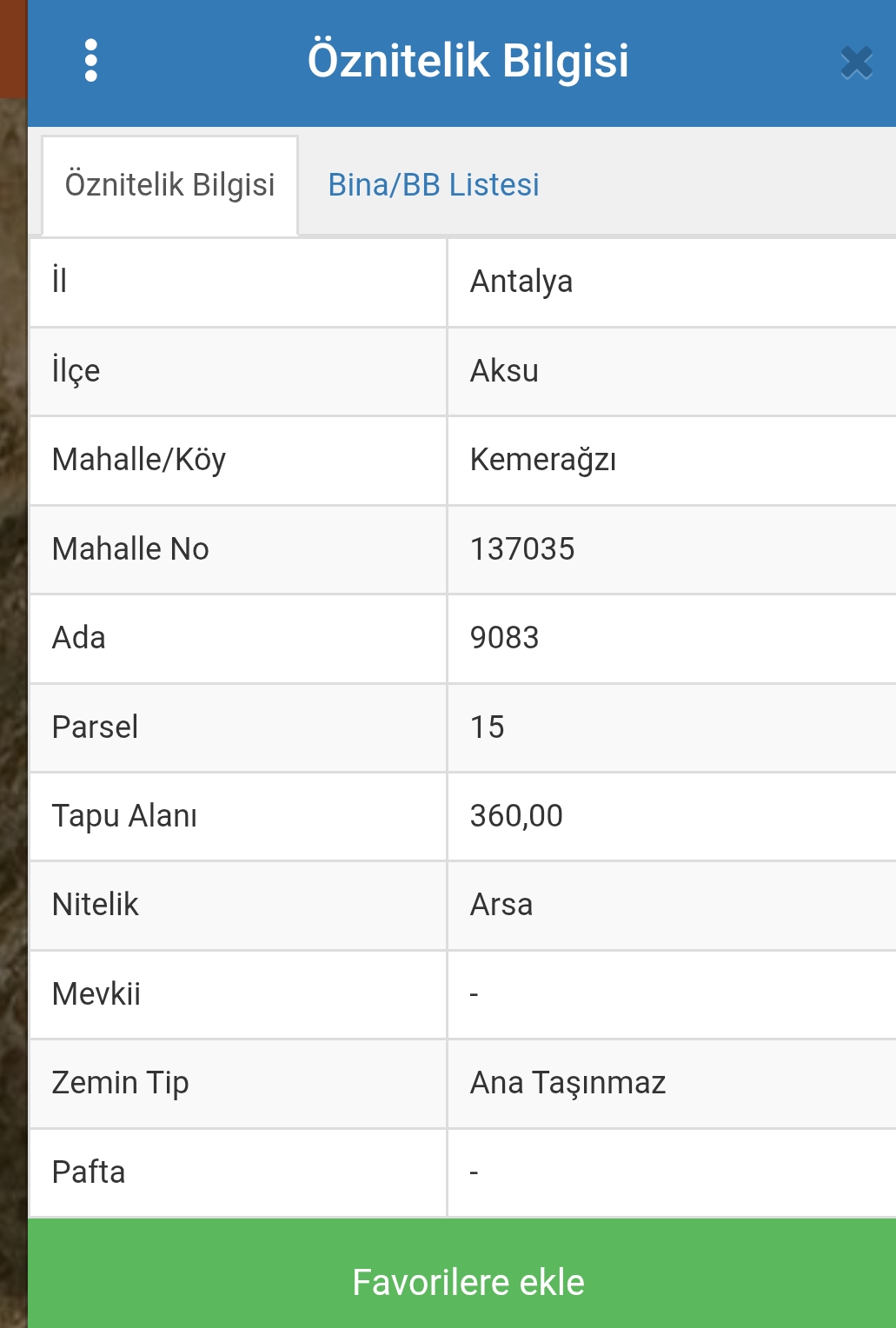Select the Zemin Tip label
Image resolution: width=896 pixels, height=1328 pixels.
pos(120,1084)
